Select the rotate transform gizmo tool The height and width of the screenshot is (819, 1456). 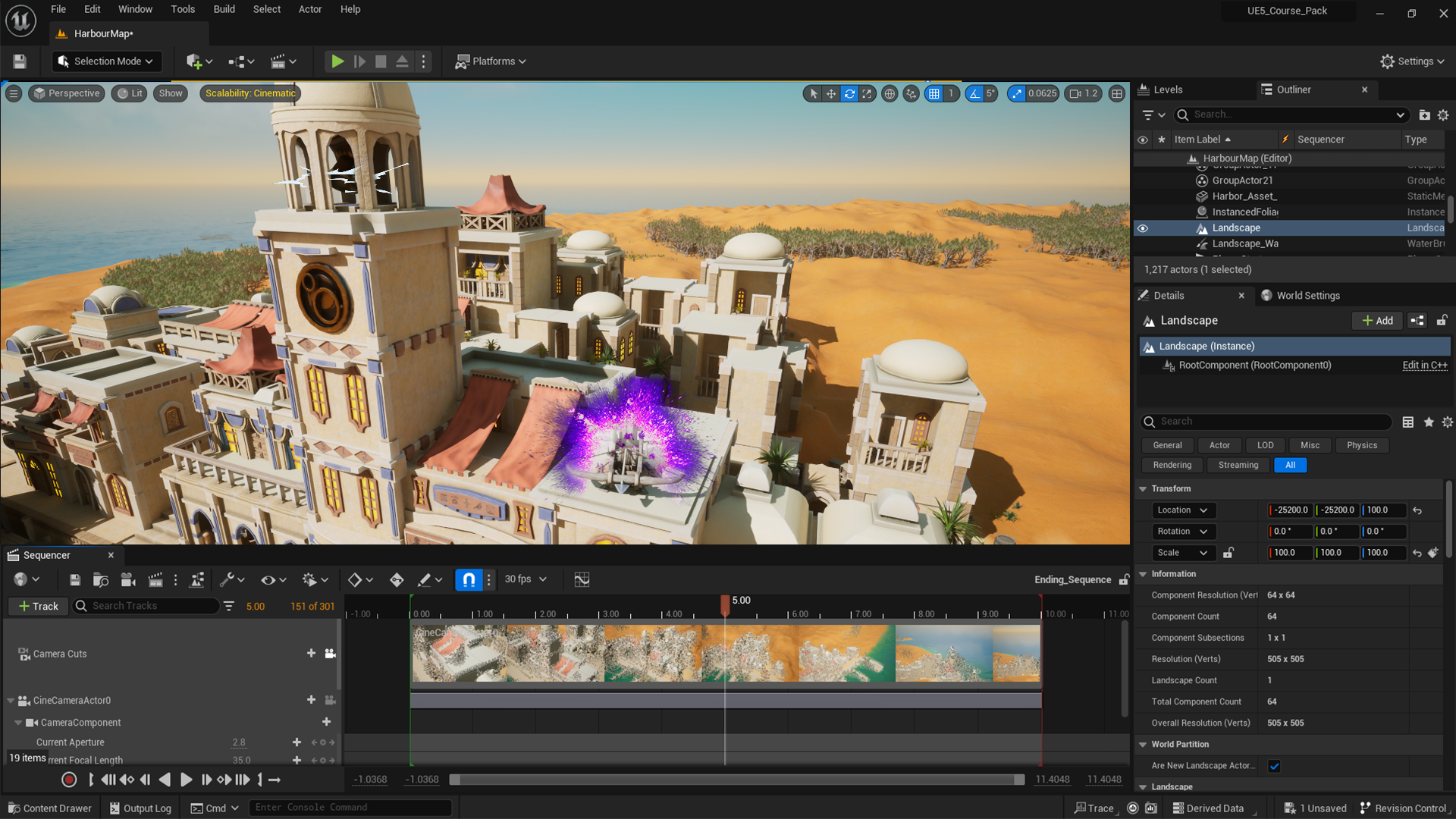(849, 93)
